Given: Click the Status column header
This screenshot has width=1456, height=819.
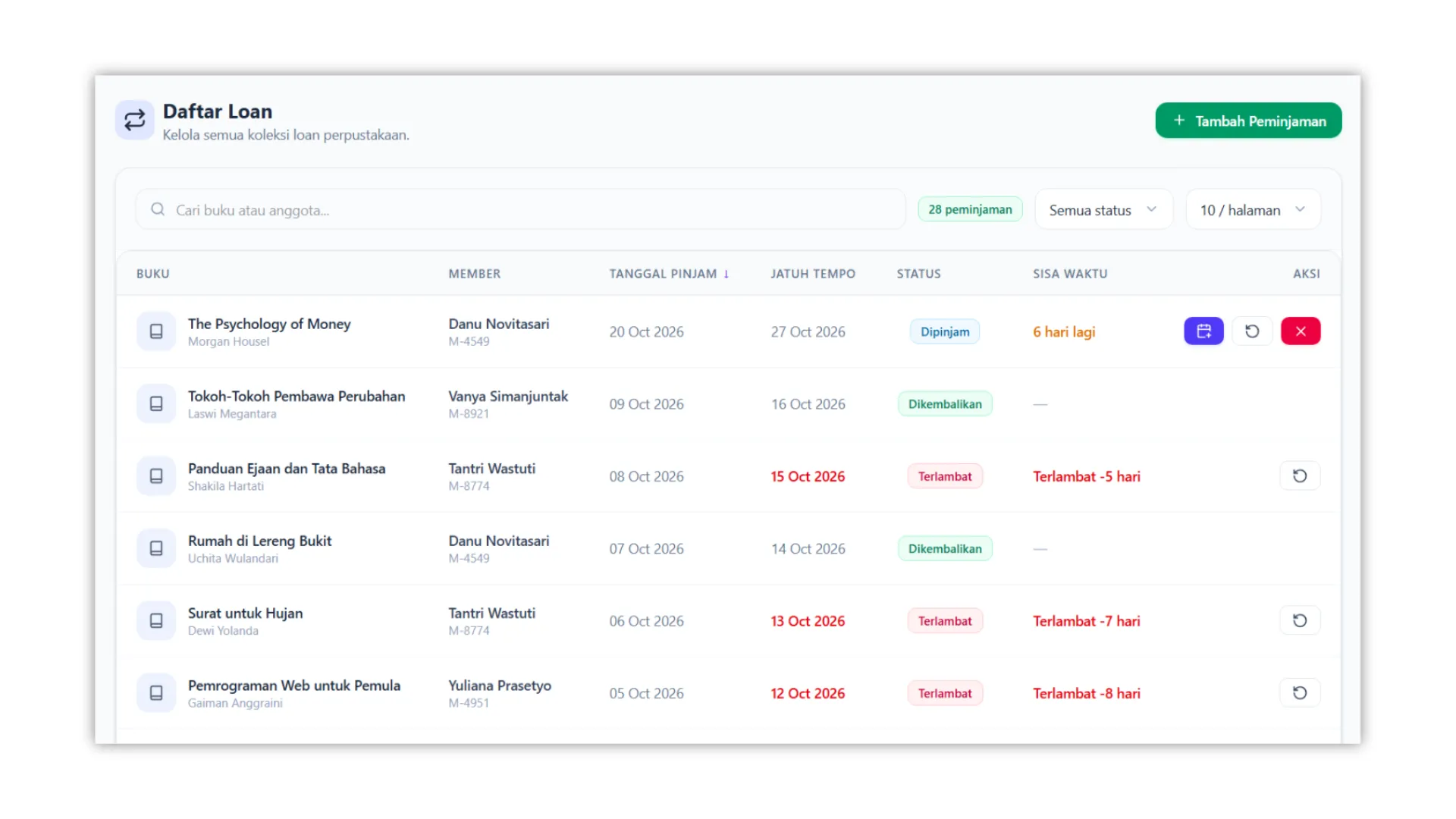Looking at the screenshot, I should point(918,274).
